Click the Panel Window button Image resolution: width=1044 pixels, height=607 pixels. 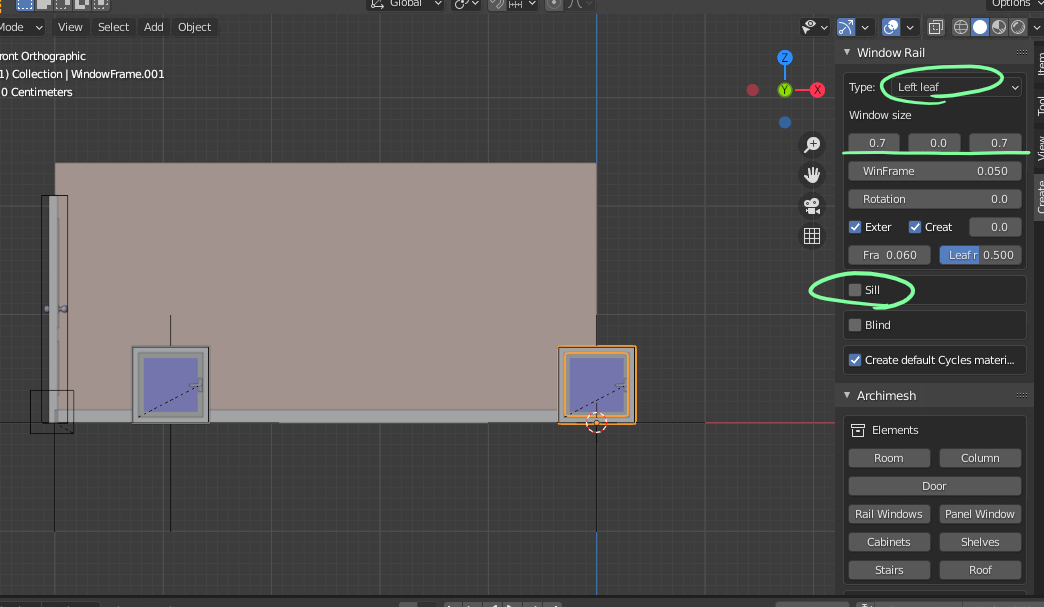pyautogui.click(x=980, y=514)
